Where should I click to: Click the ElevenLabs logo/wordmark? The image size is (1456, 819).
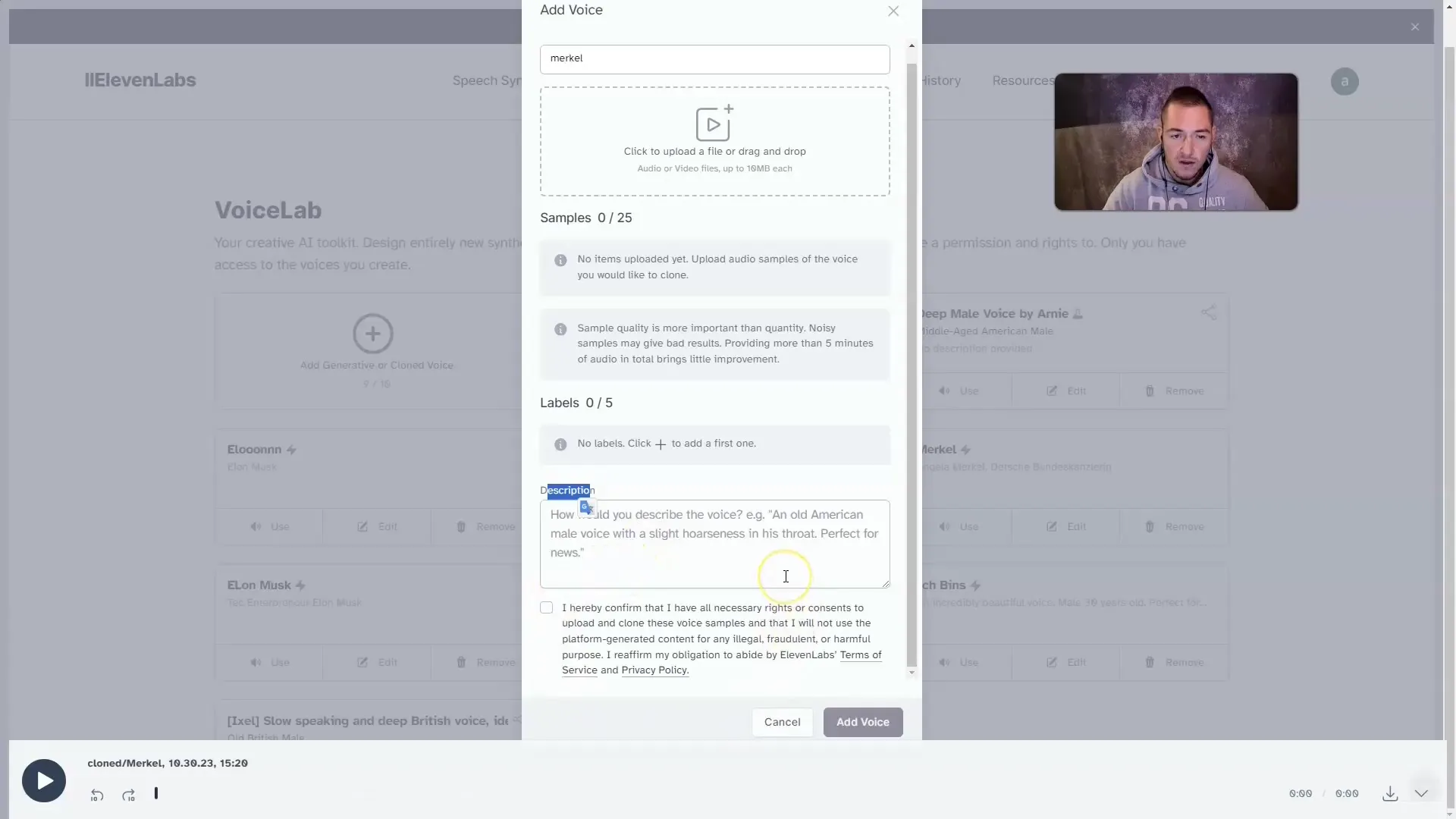[139, 80]
